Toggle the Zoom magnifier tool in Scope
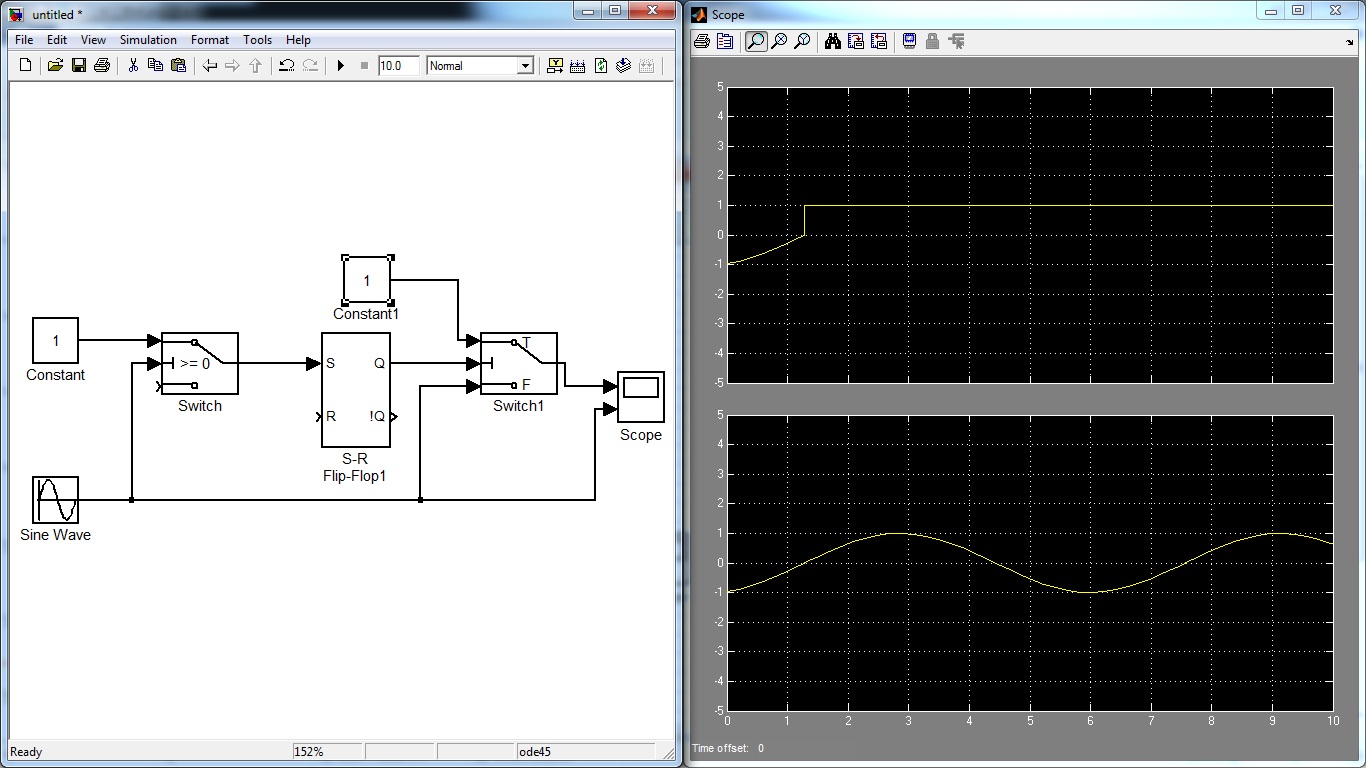This screenshot has width=1366, height=768. click(756, 41)
